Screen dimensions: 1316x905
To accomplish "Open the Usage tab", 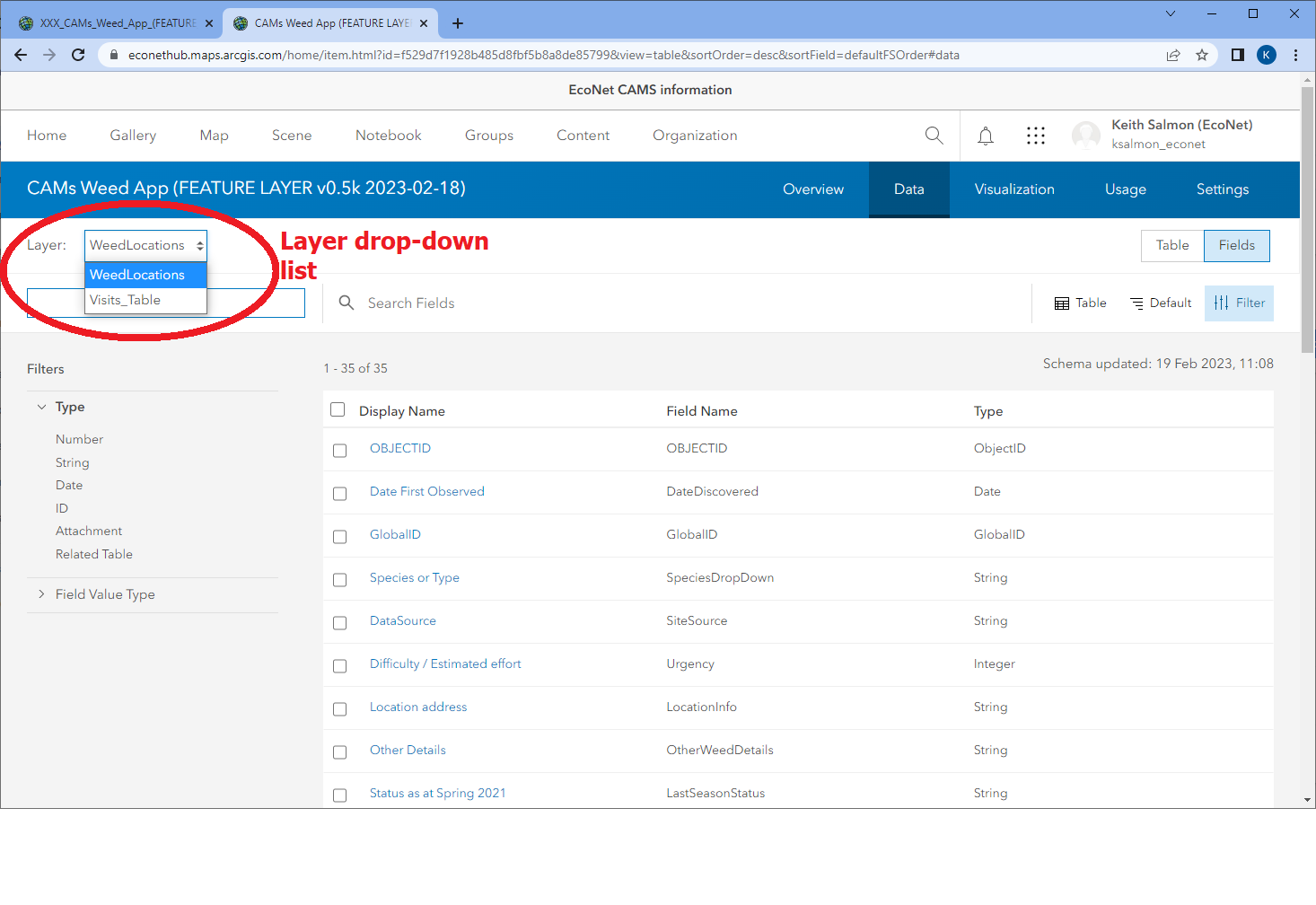I will [x=1126, y=189].
